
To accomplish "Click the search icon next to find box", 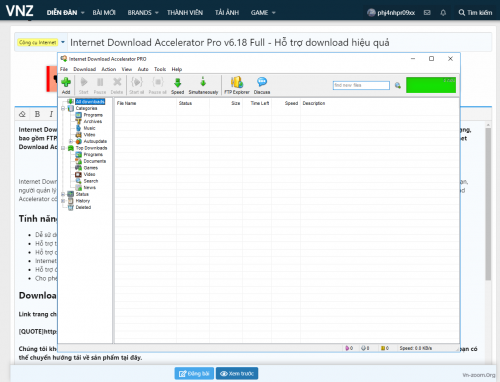I will click(x=398, y=85).
